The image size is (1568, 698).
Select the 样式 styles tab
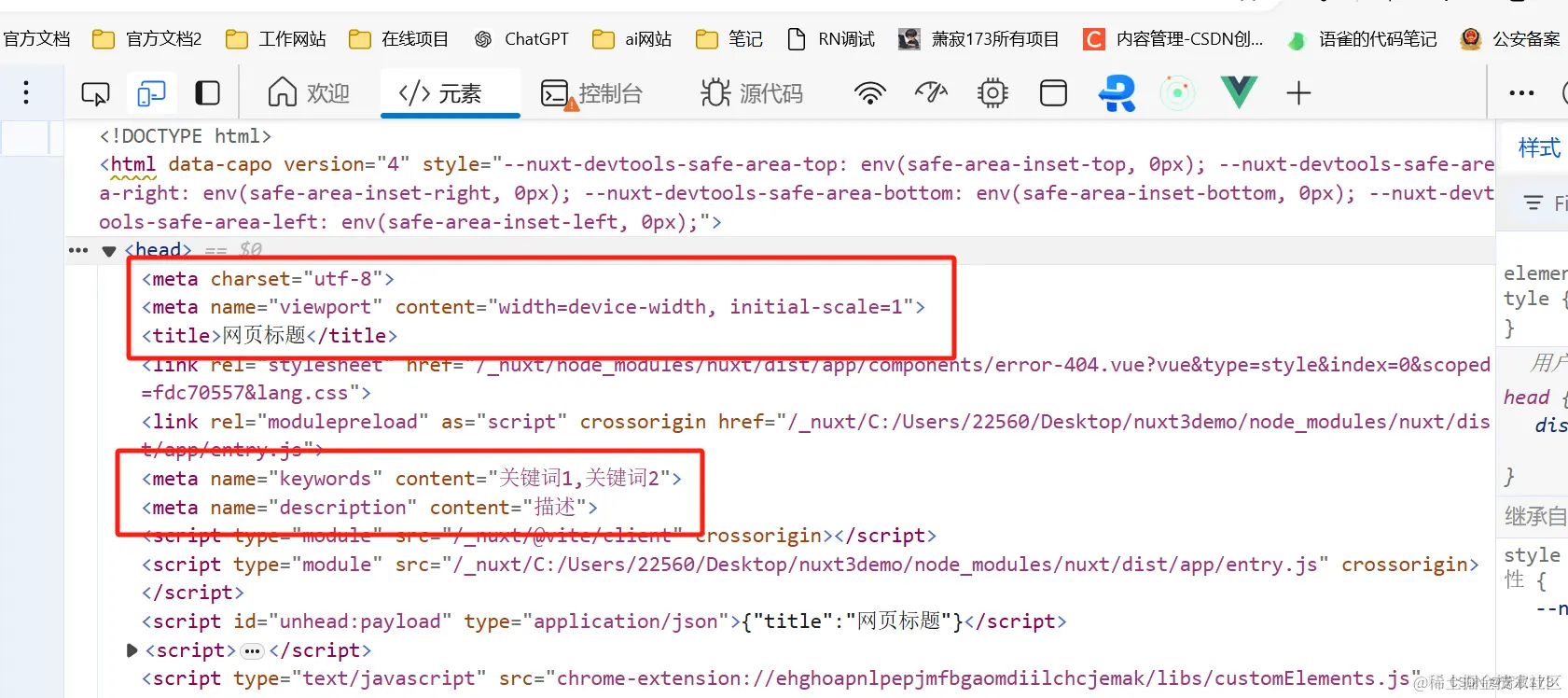point(1539,148)
